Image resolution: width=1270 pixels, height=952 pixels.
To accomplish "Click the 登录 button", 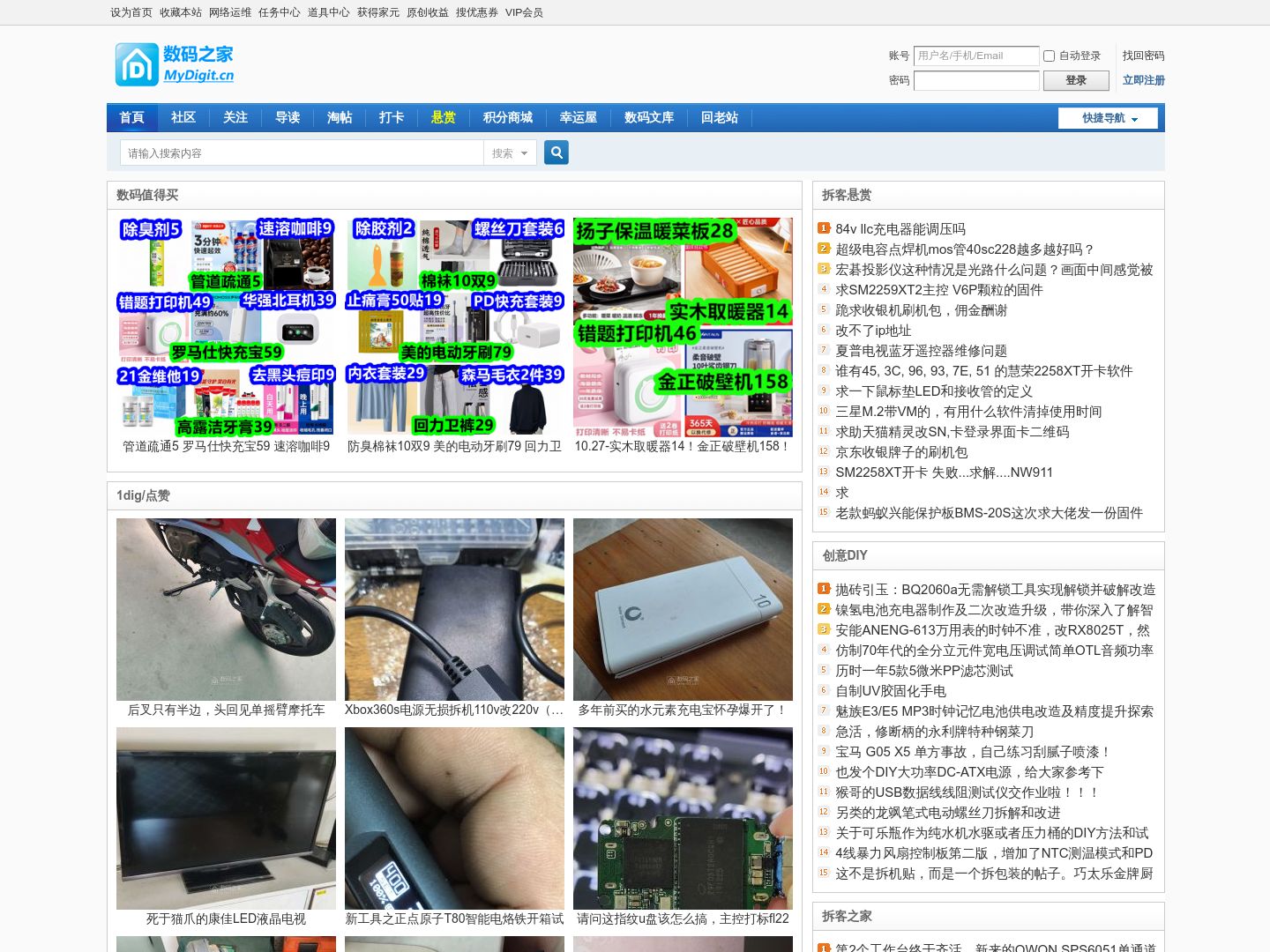I will 1076,80.
